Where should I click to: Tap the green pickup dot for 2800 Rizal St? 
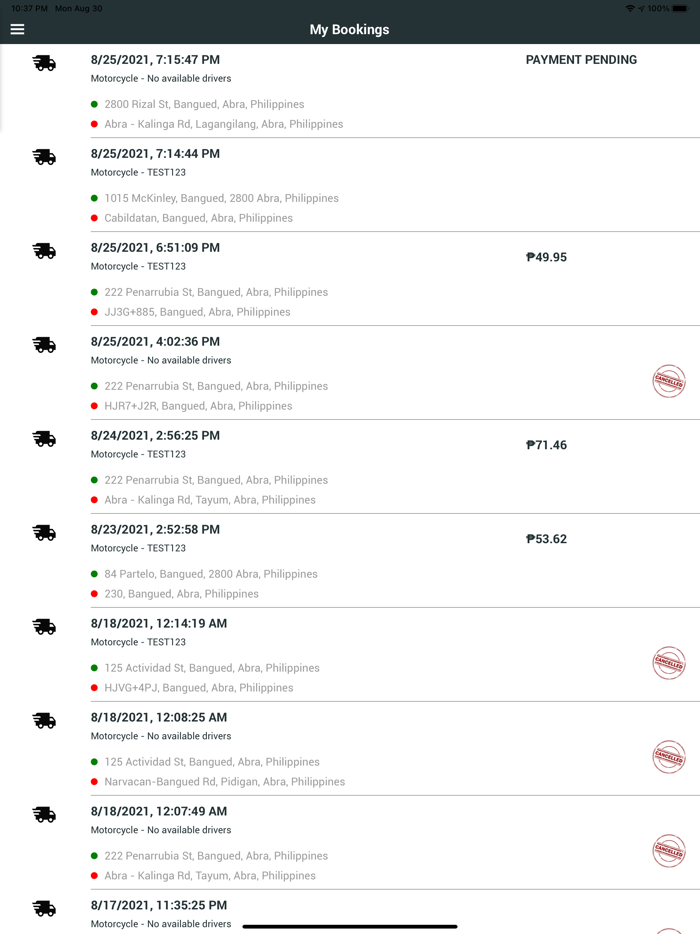[92, 104]
